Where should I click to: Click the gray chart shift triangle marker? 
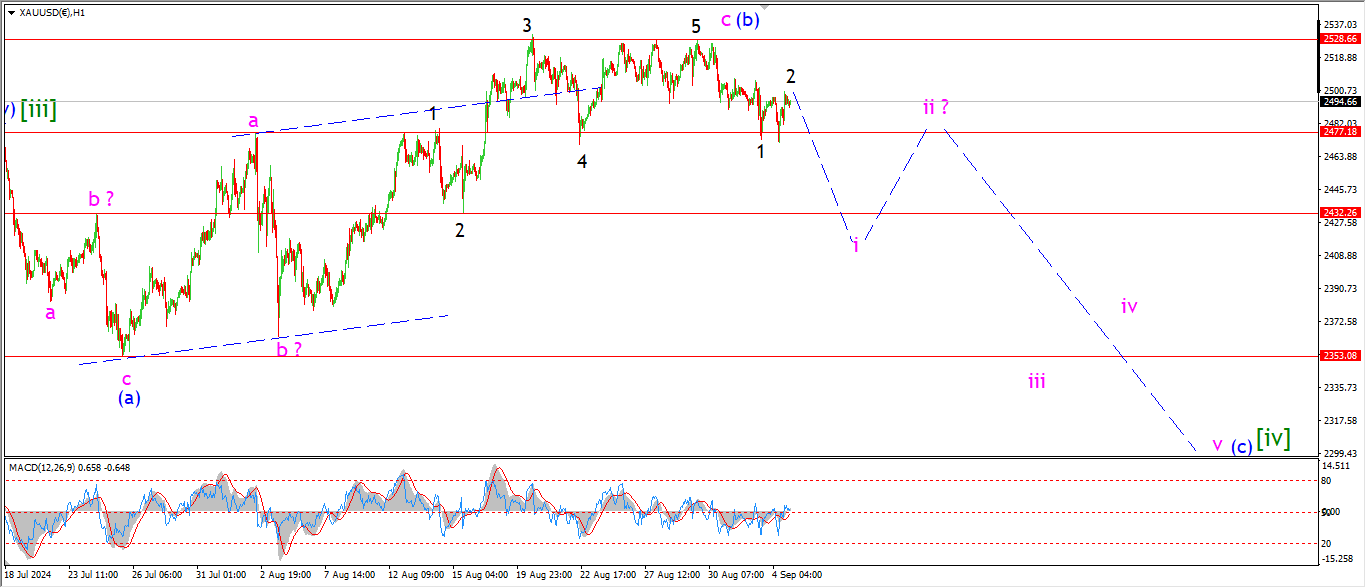click(766, 9)
